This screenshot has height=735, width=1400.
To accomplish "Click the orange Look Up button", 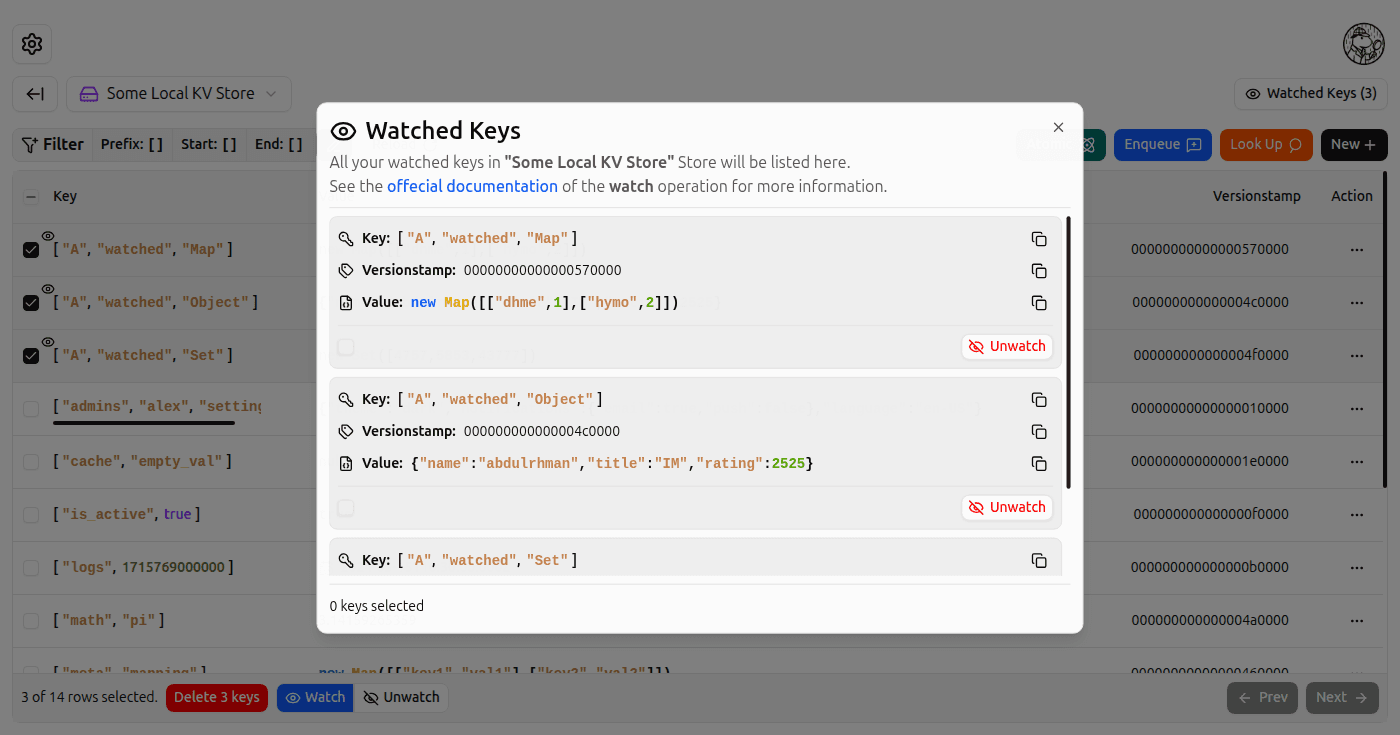I will pyautogui.click(x=1266, y=144).
